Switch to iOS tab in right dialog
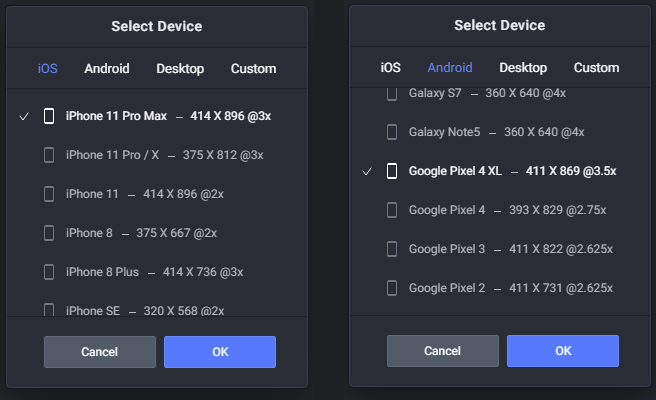Image resolution: width=656 pixels, height=400 pixels. click(x=391, y=67)
